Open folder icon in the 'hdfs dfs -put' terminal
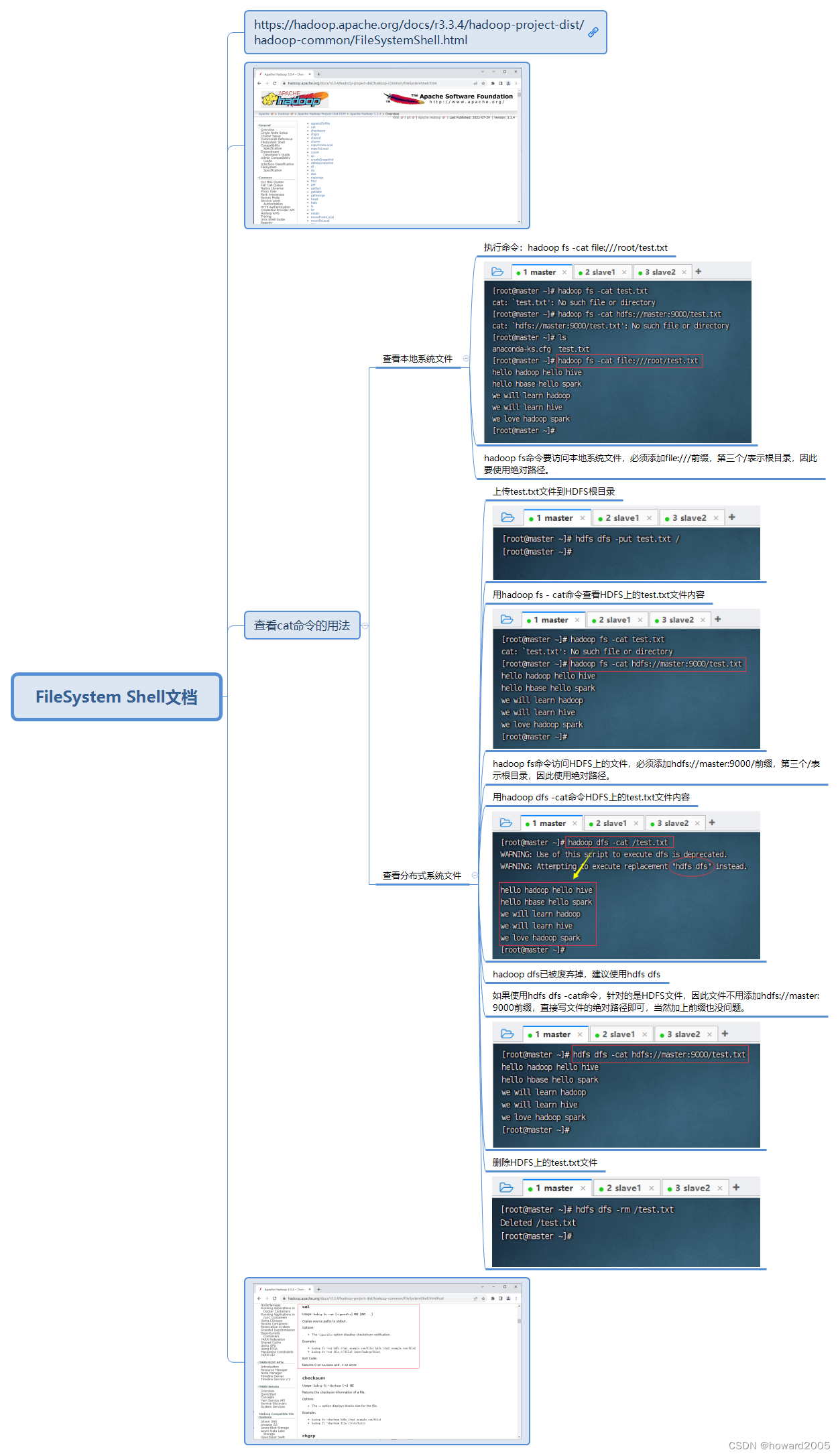The image size is (840, 1456). (x=508, y=518)
